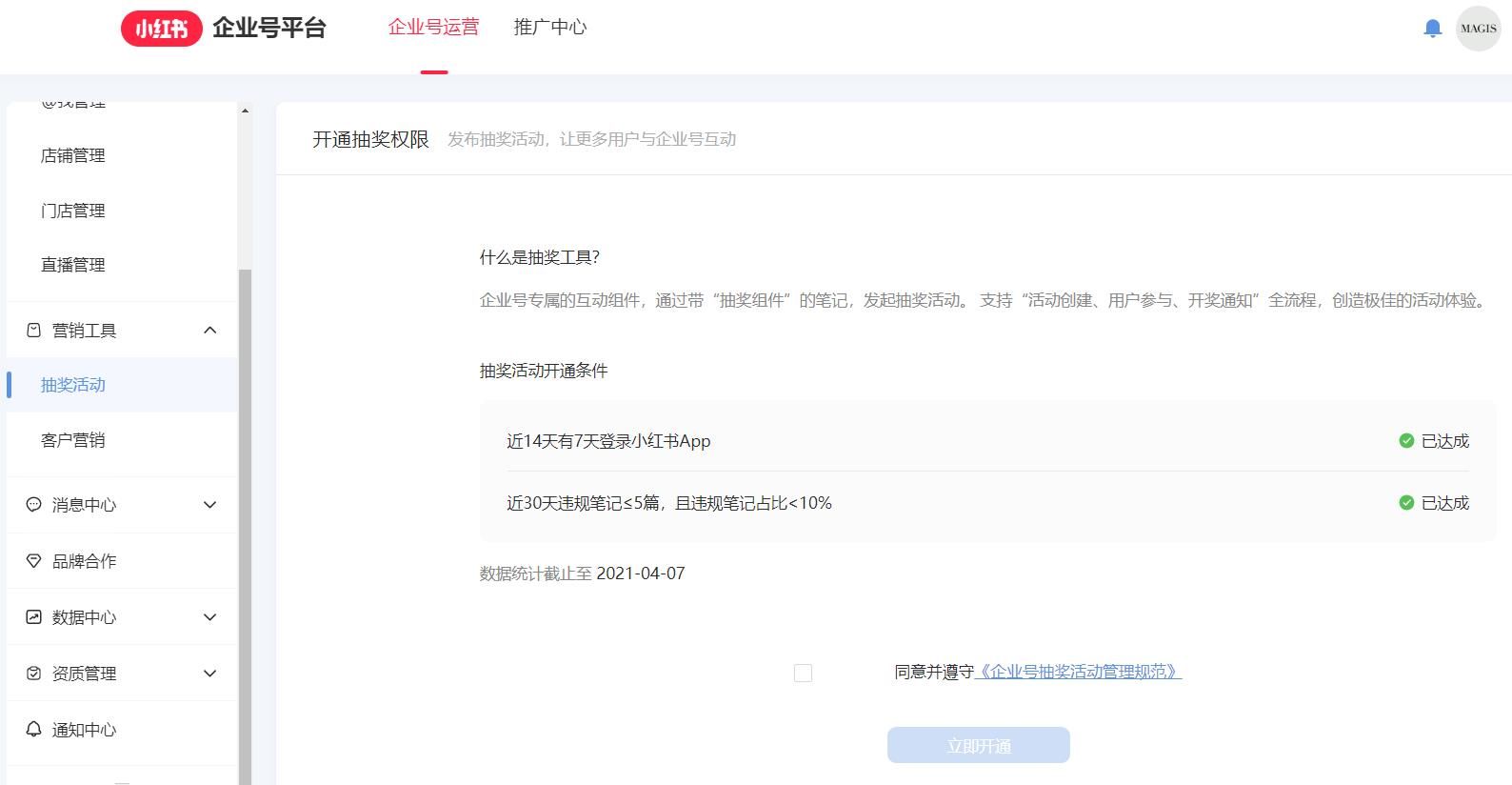Click the 营销工具 sidebar icon

34,331
